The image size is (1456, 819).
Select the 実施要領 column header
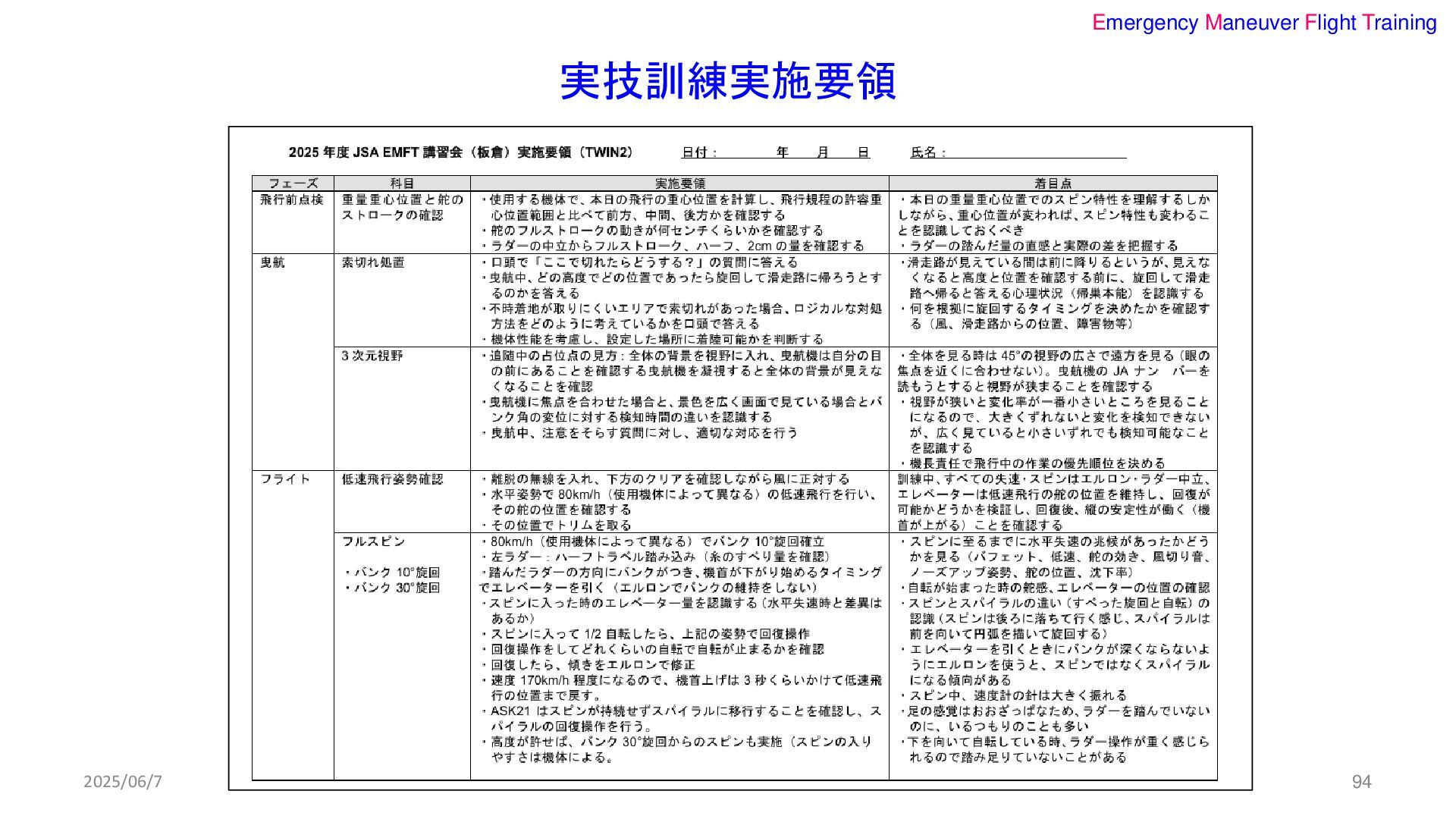point(679,184)
